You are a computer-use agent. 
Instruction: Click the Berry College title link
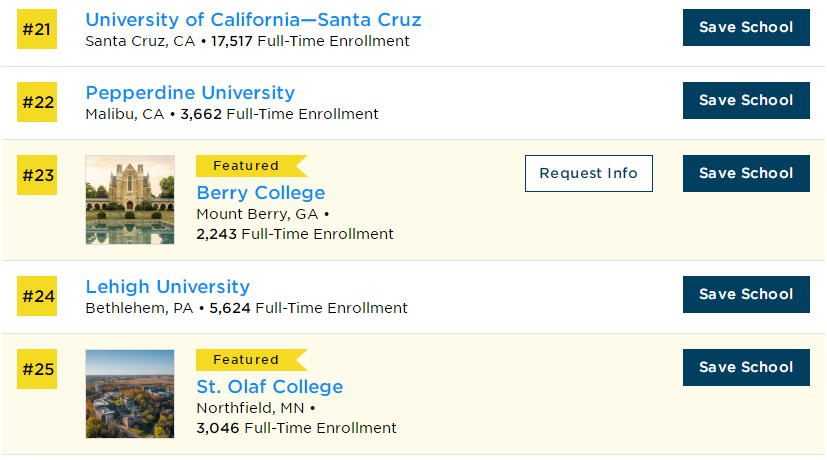pos(260,193)
